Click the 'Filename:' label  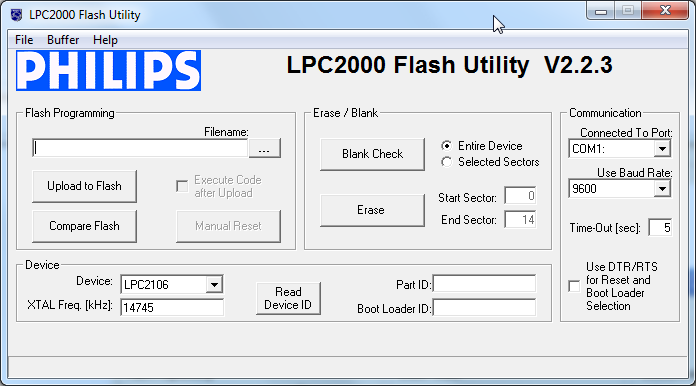tap(226, 132)
